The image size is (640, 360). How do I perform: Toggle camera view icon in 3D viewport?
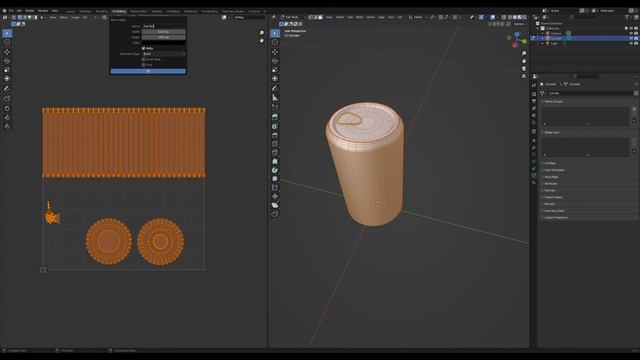coord(524,68)
